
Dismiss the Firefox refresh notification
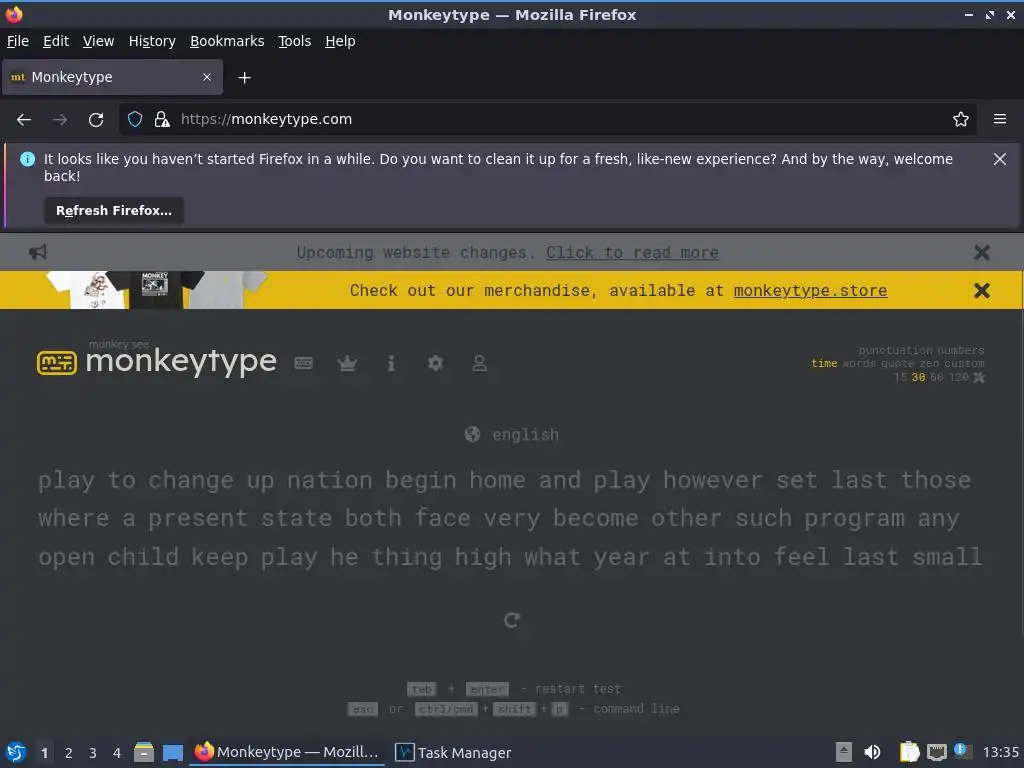[x=1000, y=159]
